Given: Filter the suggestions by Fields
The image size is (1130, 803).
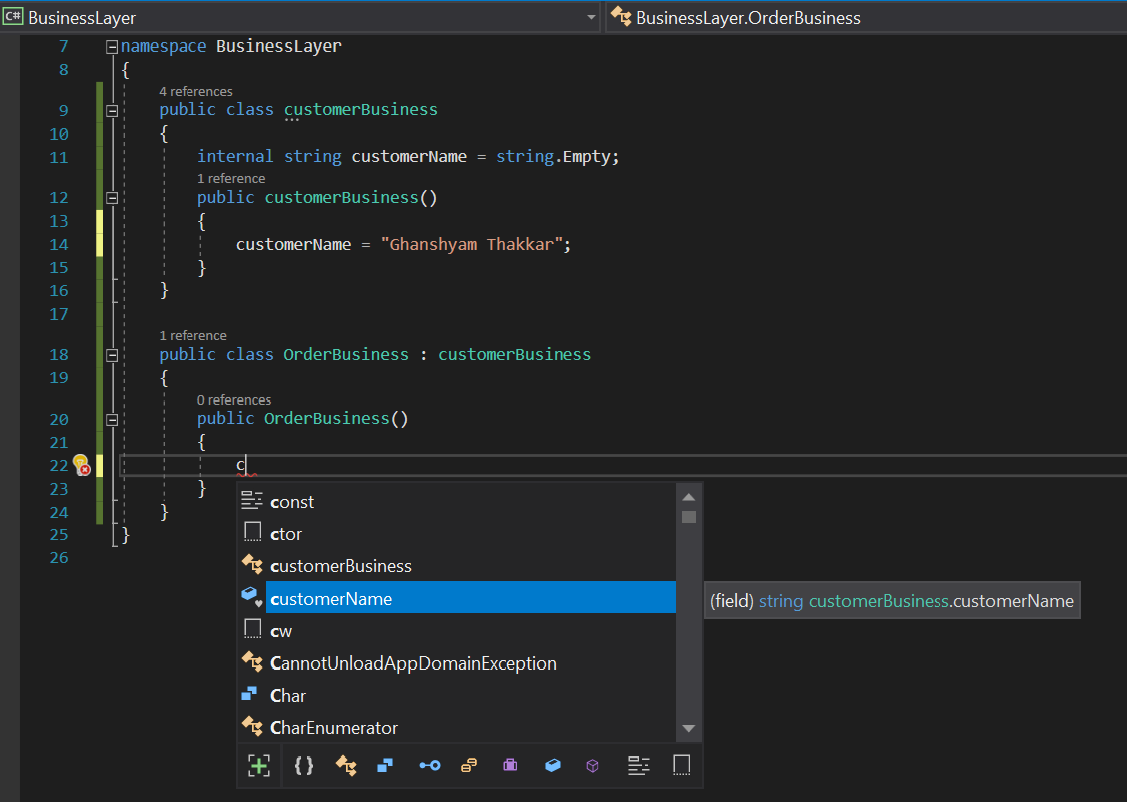Looking at the screenshot, I should [553, 765].
